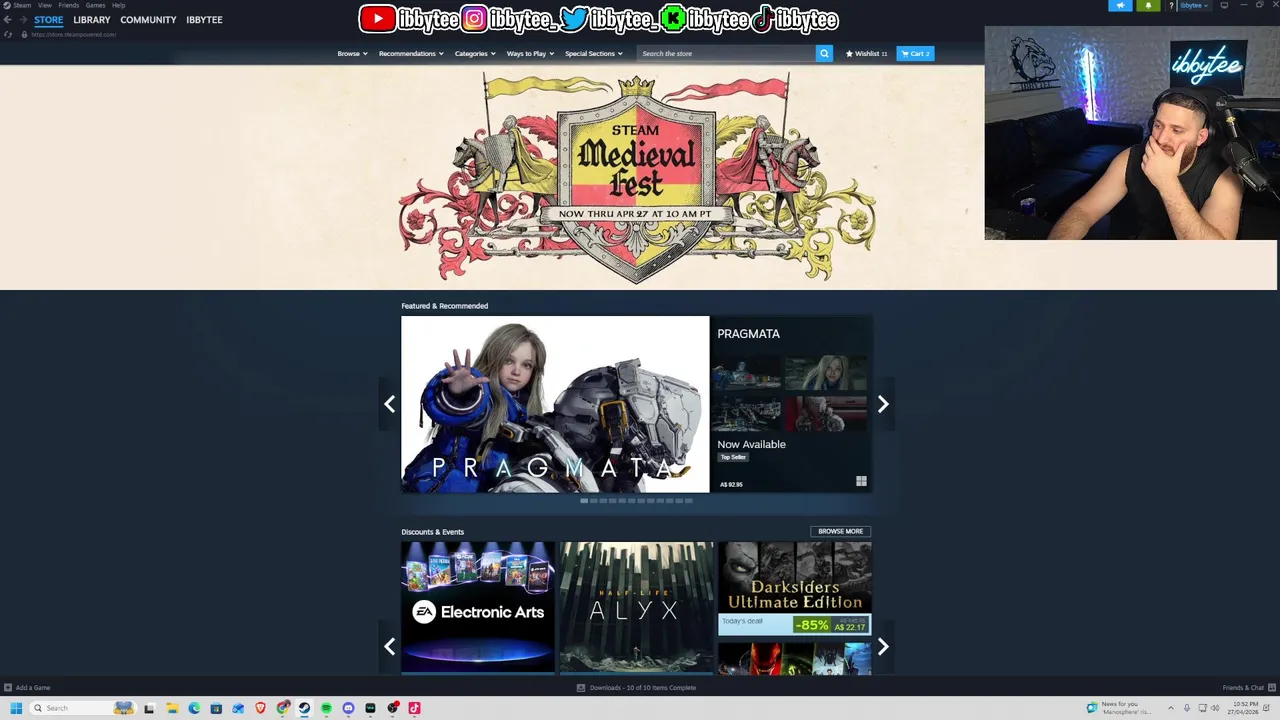Select the first featured carousel page dot
Image resolution: width=1280 pixels, height=720 pixels.
[584, 500]
